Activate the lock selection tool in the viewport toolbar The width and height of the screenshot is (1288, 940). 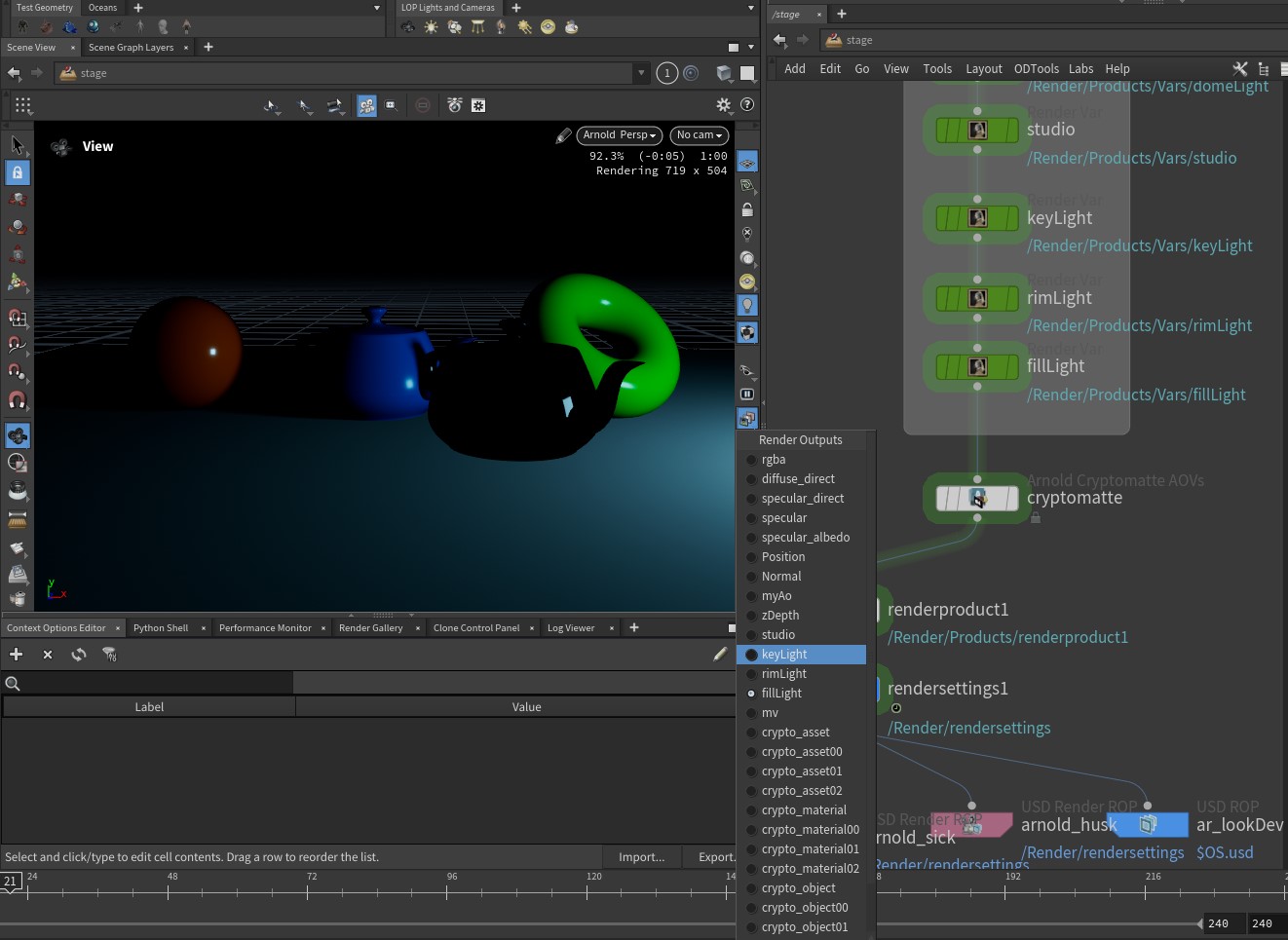coord(18,172)
